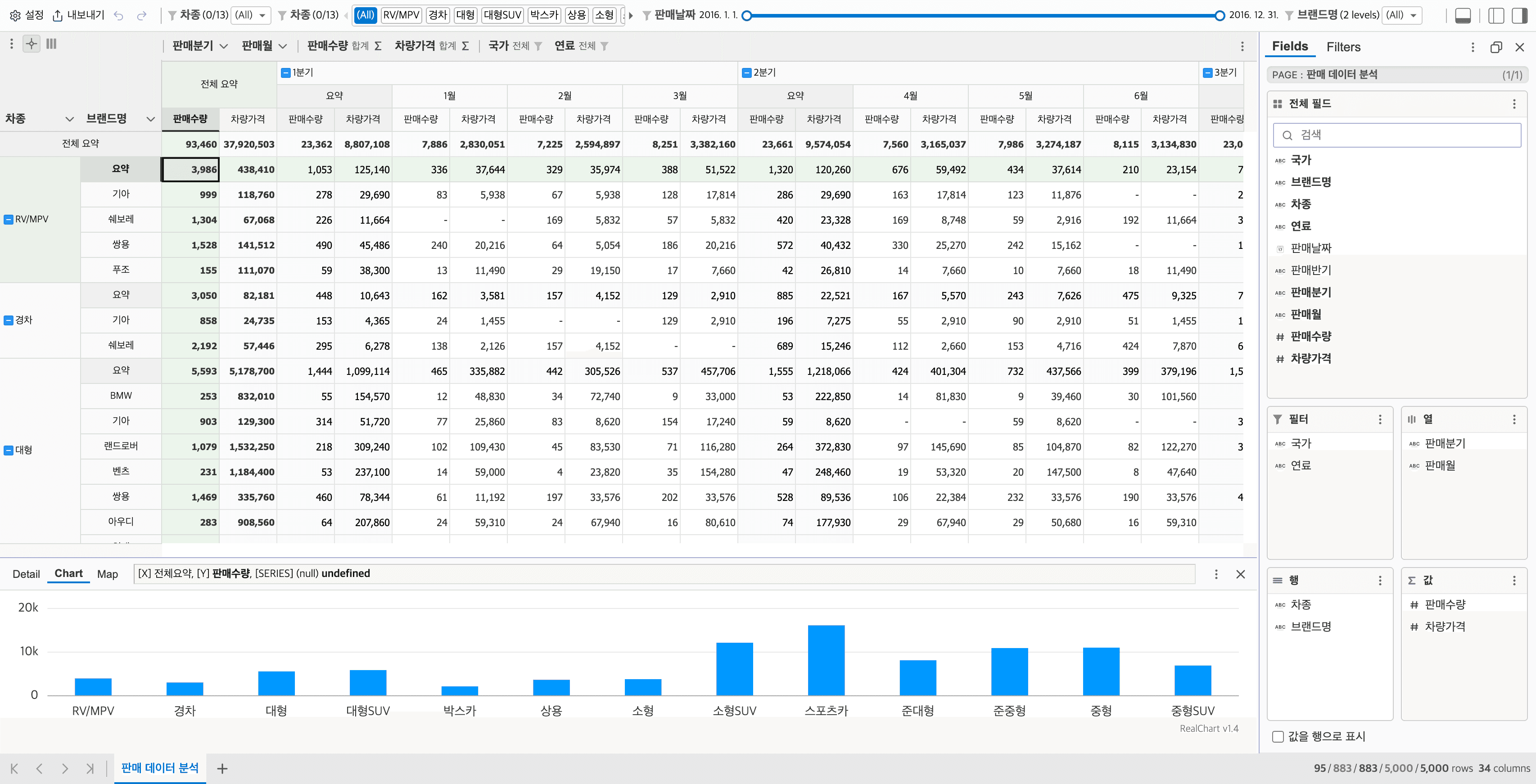
Task: Open 전체 필드 section options menu
Action: 1514,104
